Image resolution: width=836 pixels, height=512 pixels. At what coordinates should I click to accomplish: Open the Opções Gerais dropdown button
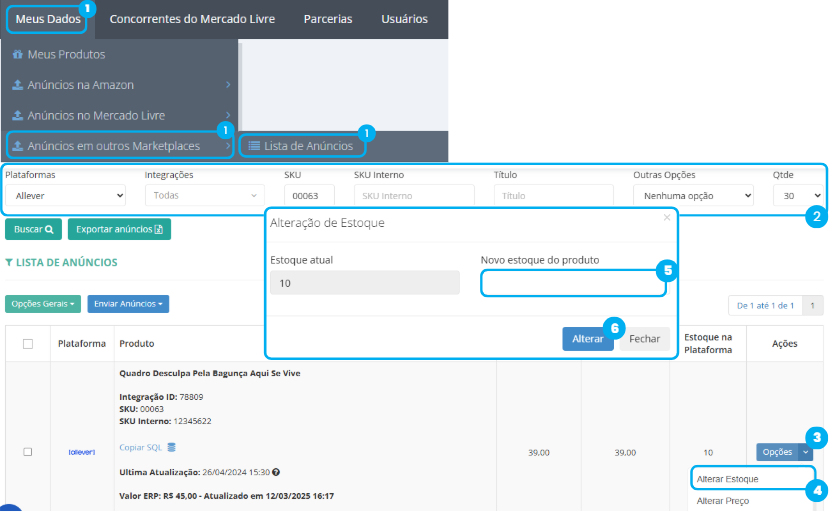point(43,304)
